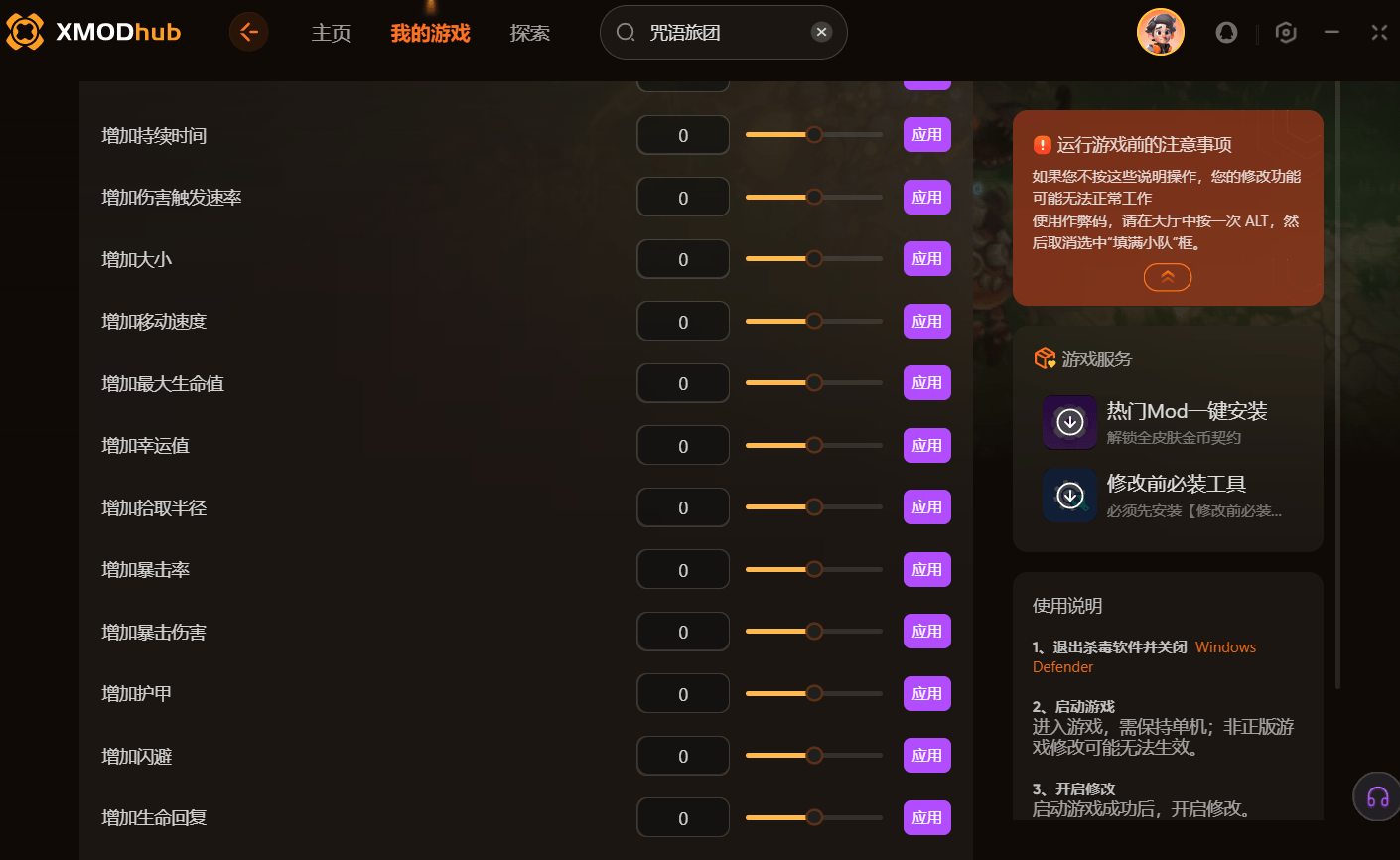Open the notification bell icon

pyautogui.click(x=1227, y=33)
